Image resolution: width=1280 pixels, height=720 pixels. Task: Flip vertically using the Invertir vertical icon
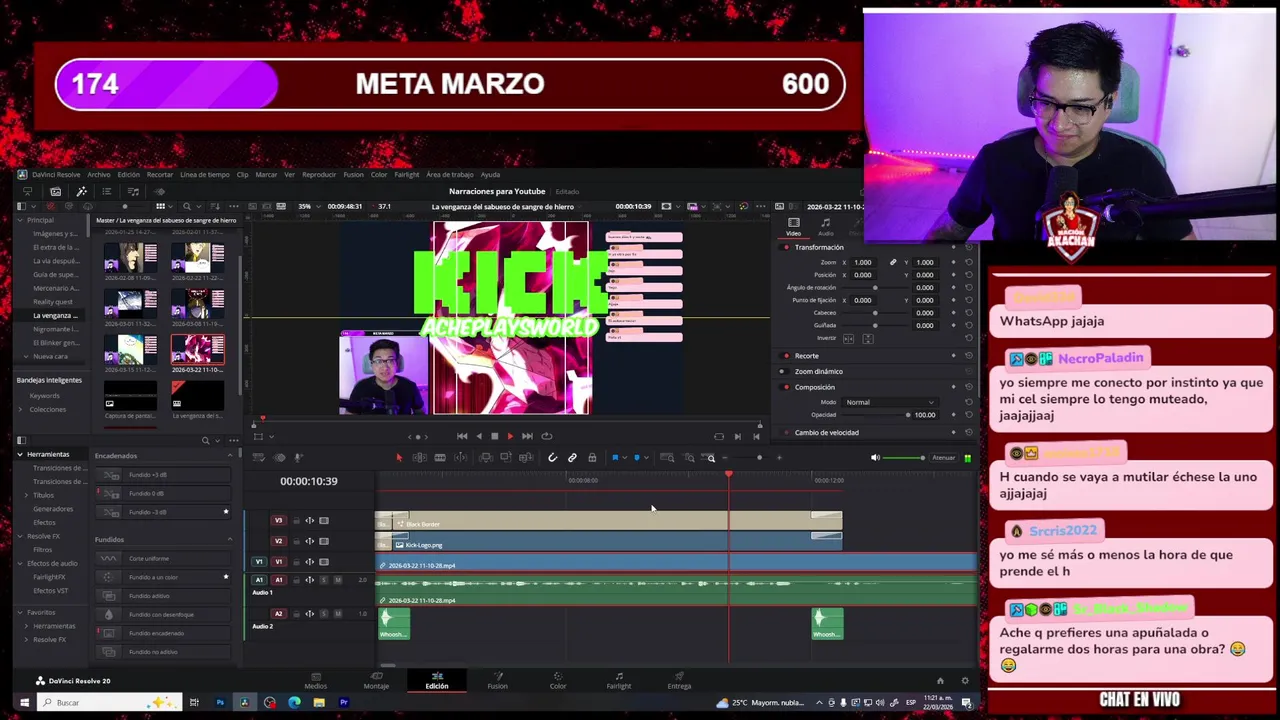tap(868, 339)
